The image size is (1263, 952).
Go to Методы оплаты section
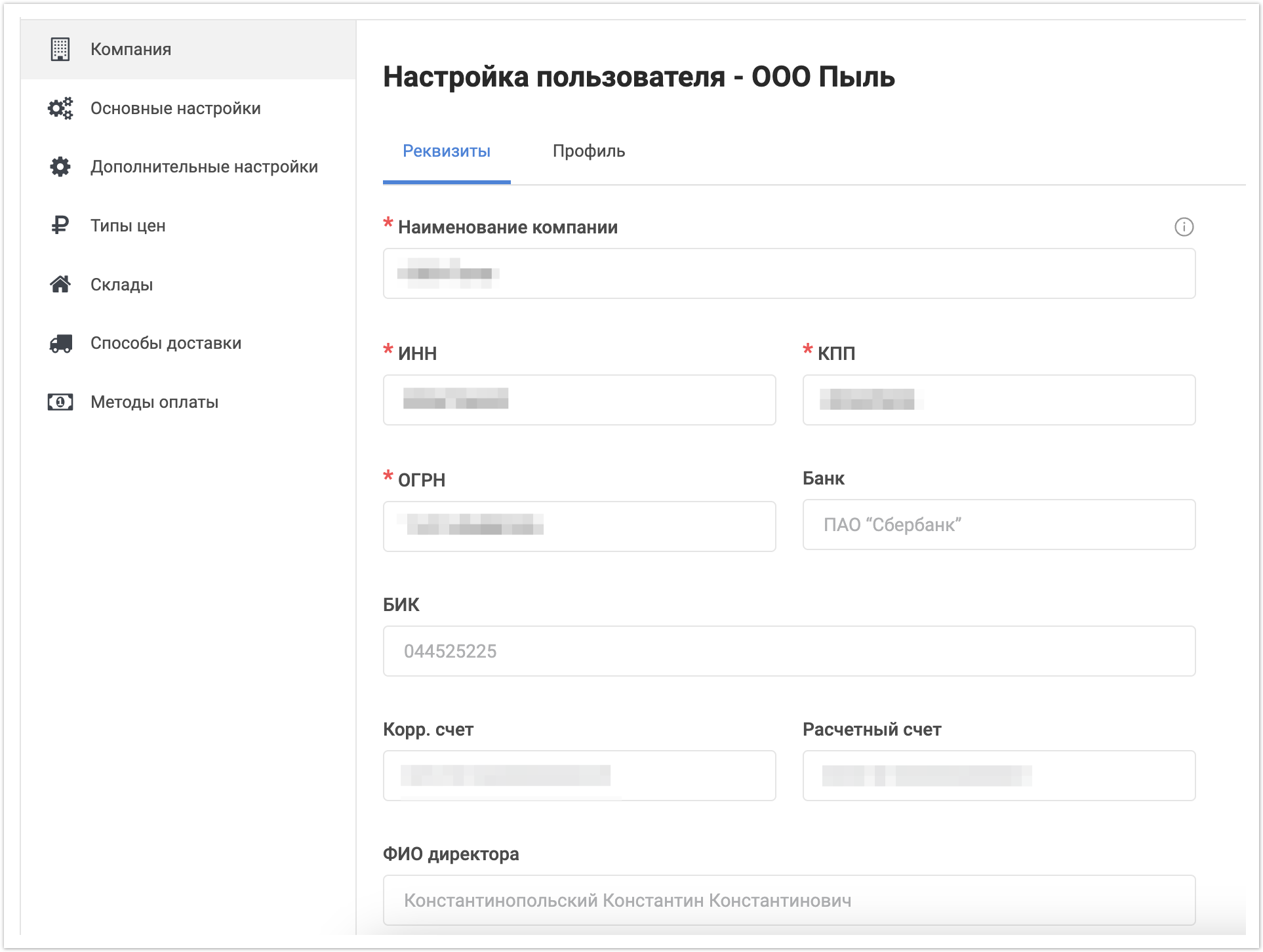click(x=154, y=402)
